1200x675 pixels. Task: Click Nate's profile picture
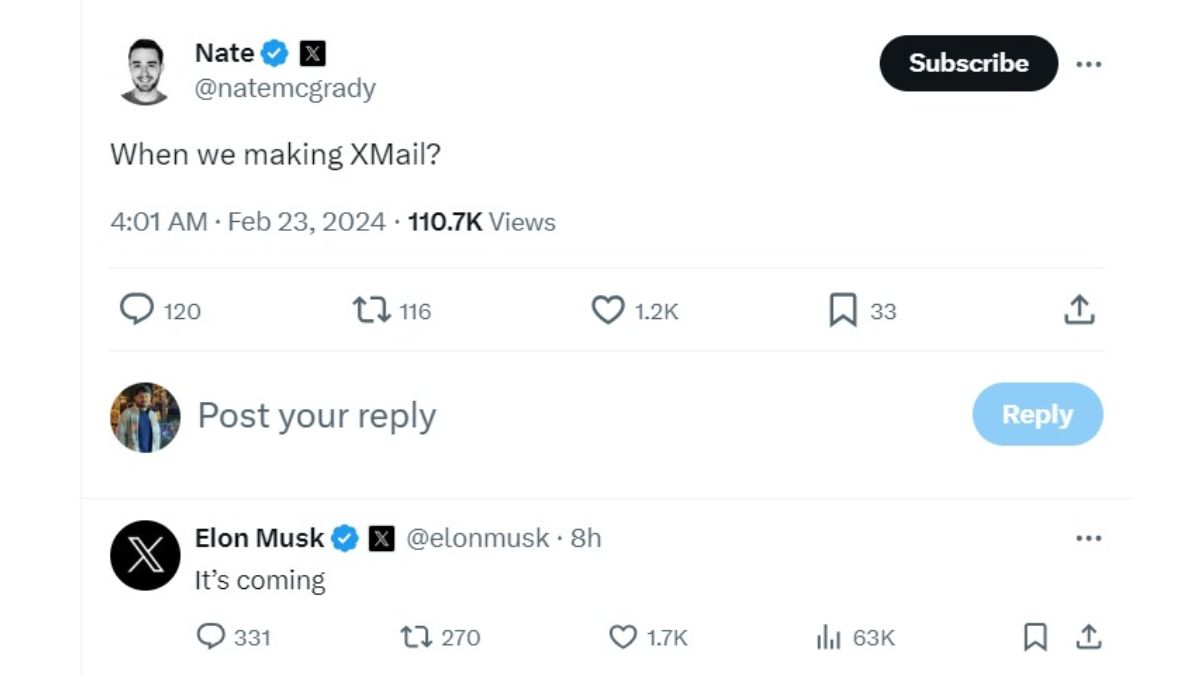[145, 70]
